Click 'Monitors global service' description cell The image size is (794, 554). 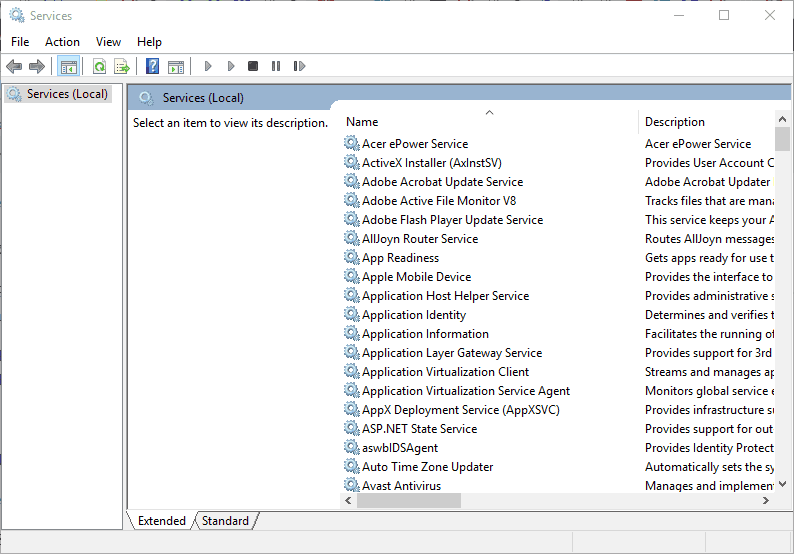709,391
